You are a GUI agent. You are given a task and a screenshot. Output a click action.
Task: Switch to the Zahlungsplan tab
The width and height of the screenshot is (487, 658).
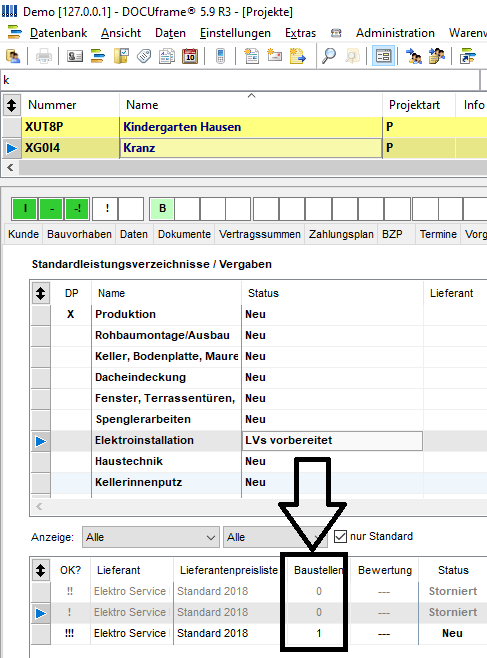pos(341,234)
